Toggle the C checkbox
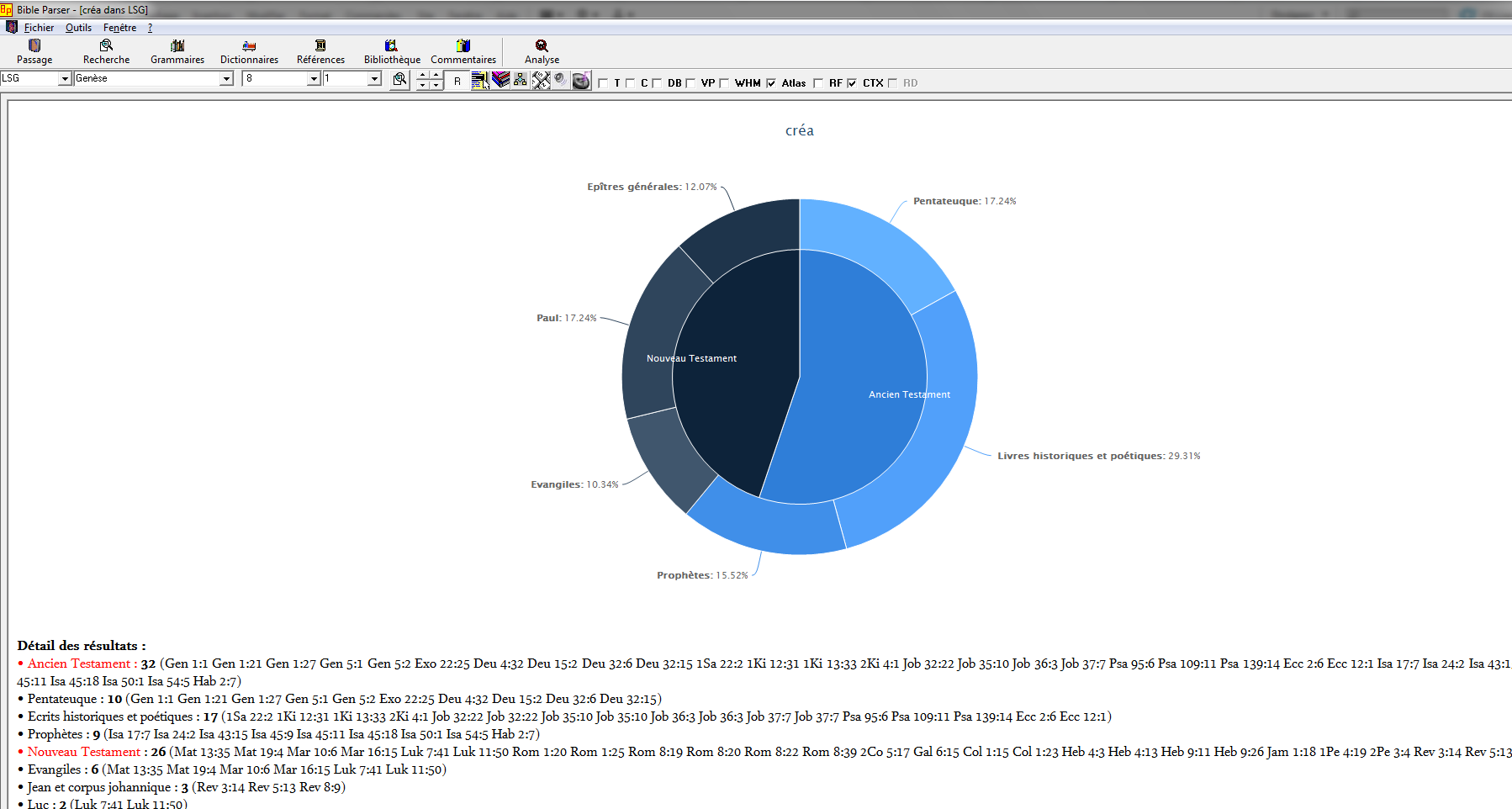 click(630, 83)
